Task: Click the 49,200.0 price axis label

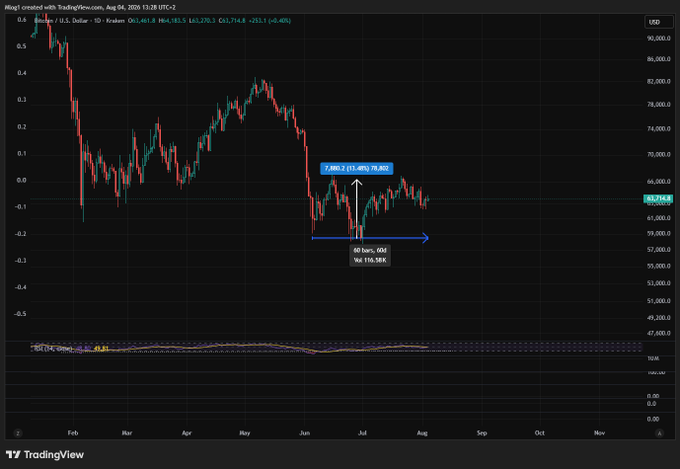Action: click(658, 318)
